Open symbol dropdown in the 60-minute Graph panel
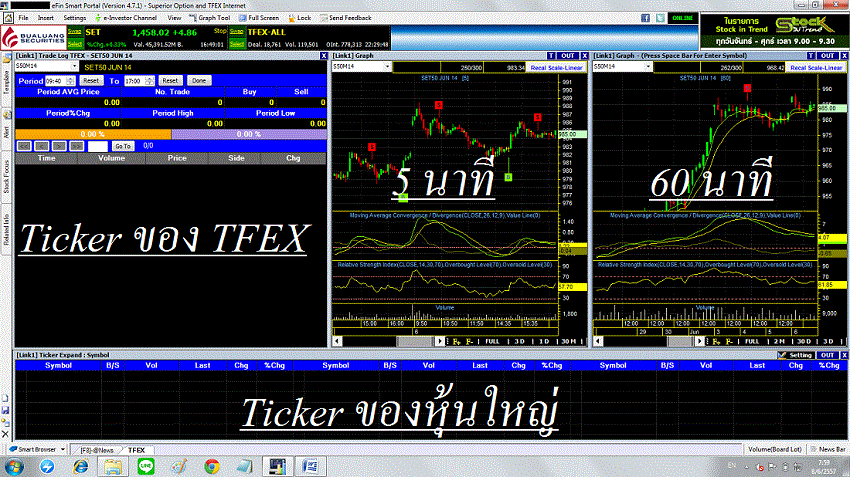The height and width of the screenshot is (477, 850). [647, 67]
